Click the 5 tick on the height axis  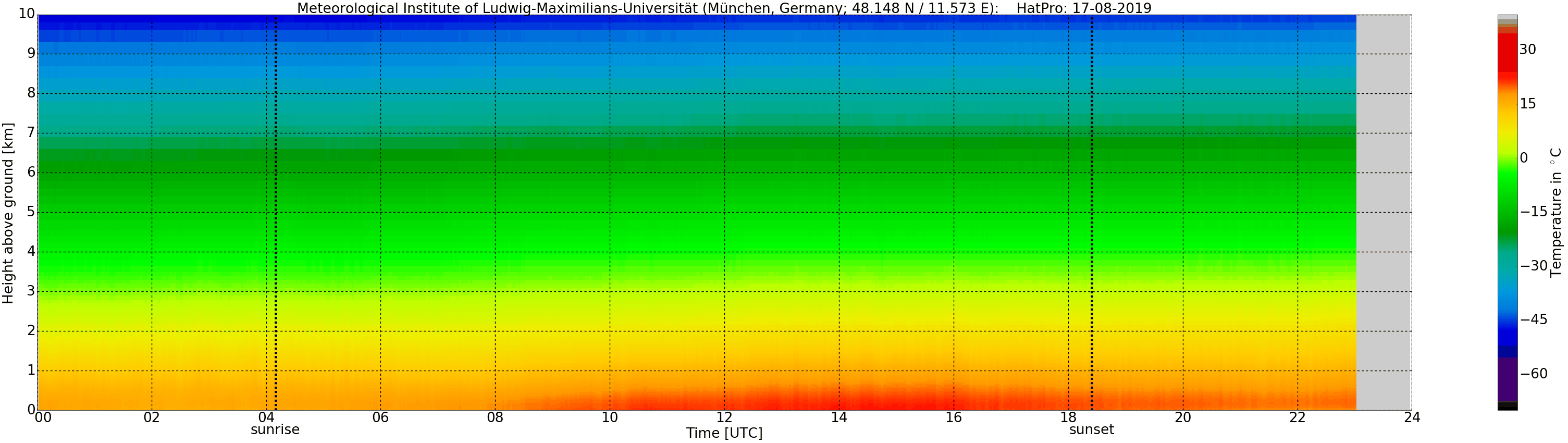point(31,212)
